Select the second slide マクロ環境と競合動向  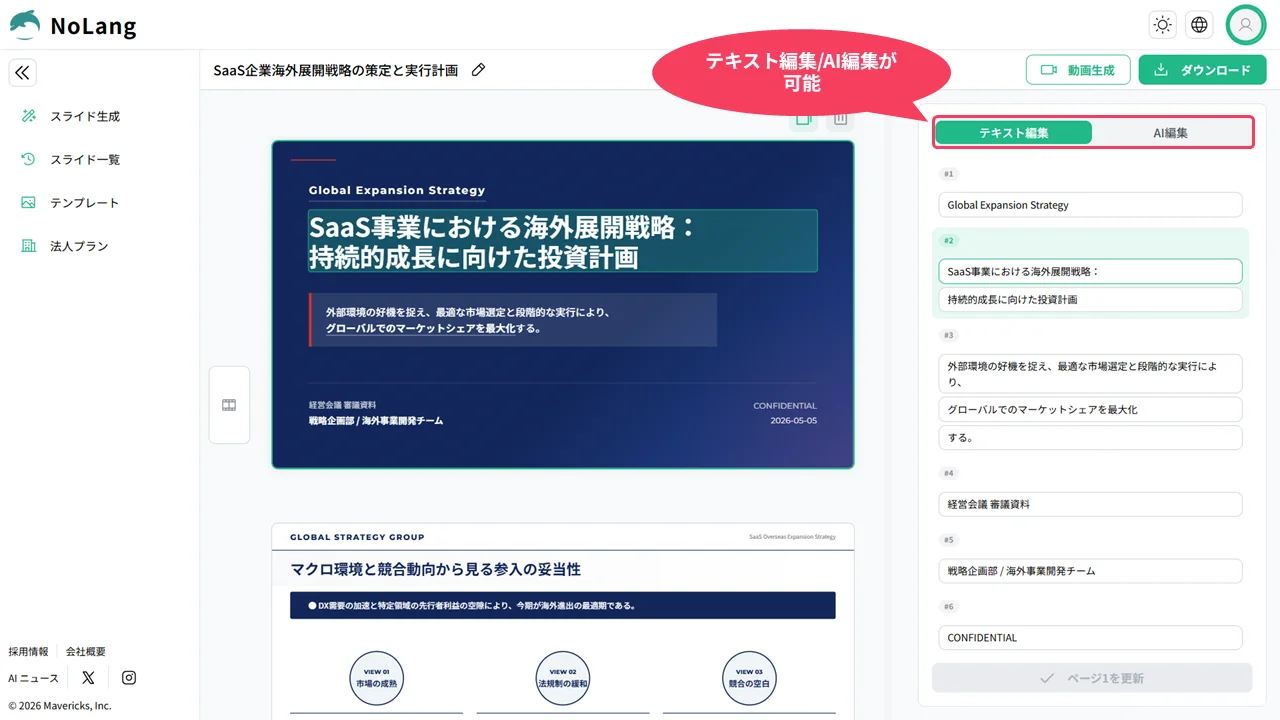pyautogui.click(x=563, y=621)
